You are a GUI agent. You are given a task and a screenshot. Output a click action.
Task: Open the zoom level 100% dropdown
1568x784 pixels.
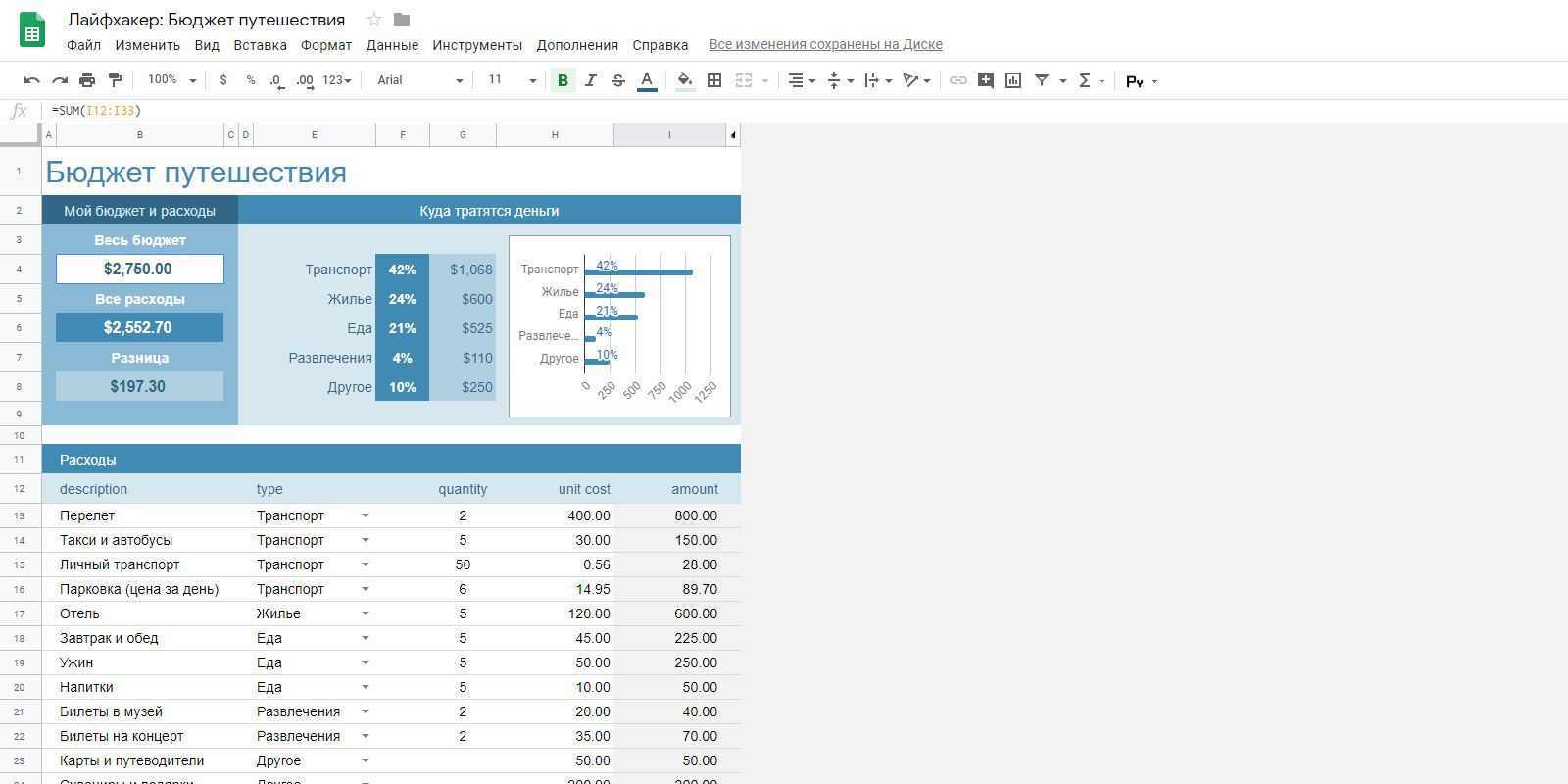pos(171,80)
